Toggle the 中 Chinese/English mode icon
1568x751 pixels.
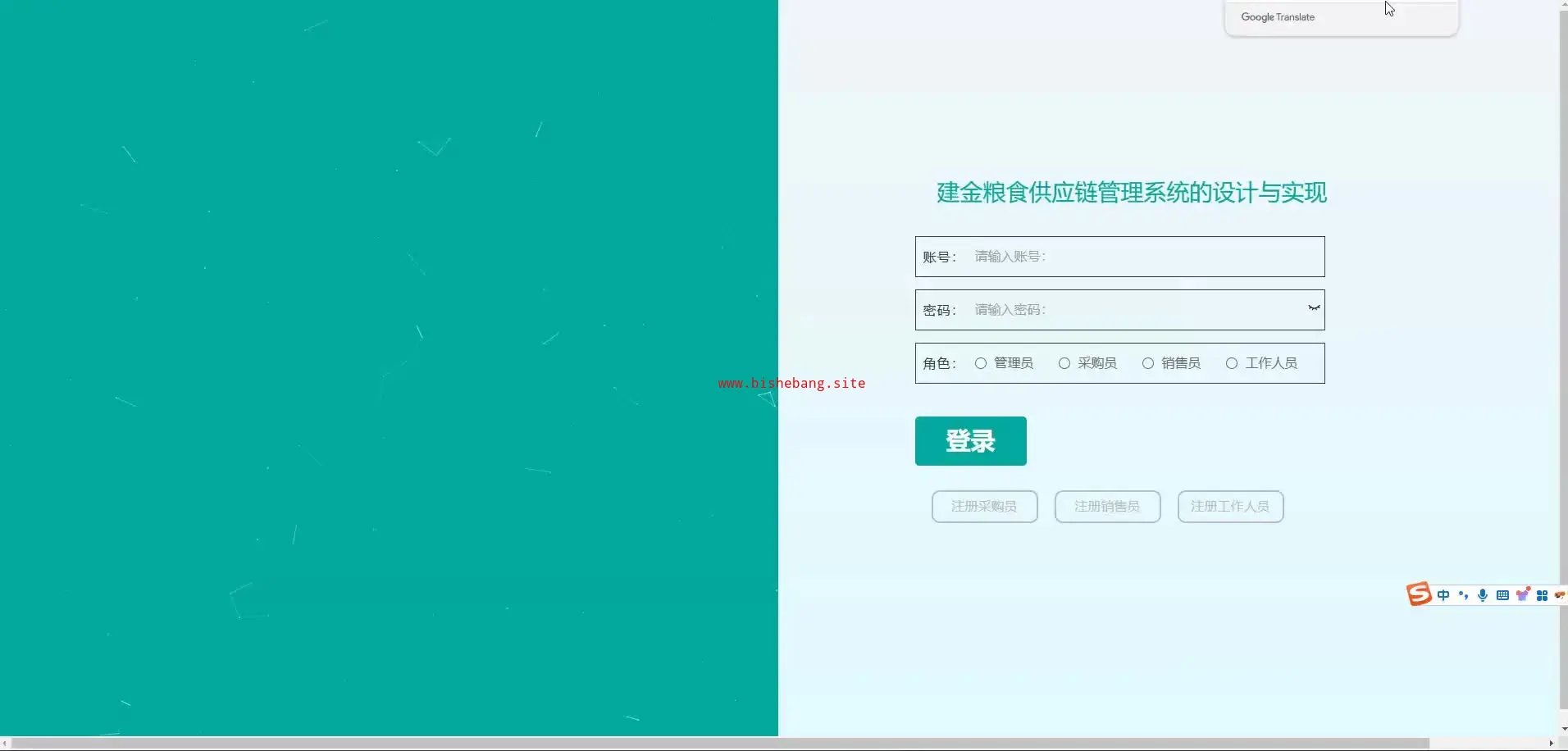1443,595
